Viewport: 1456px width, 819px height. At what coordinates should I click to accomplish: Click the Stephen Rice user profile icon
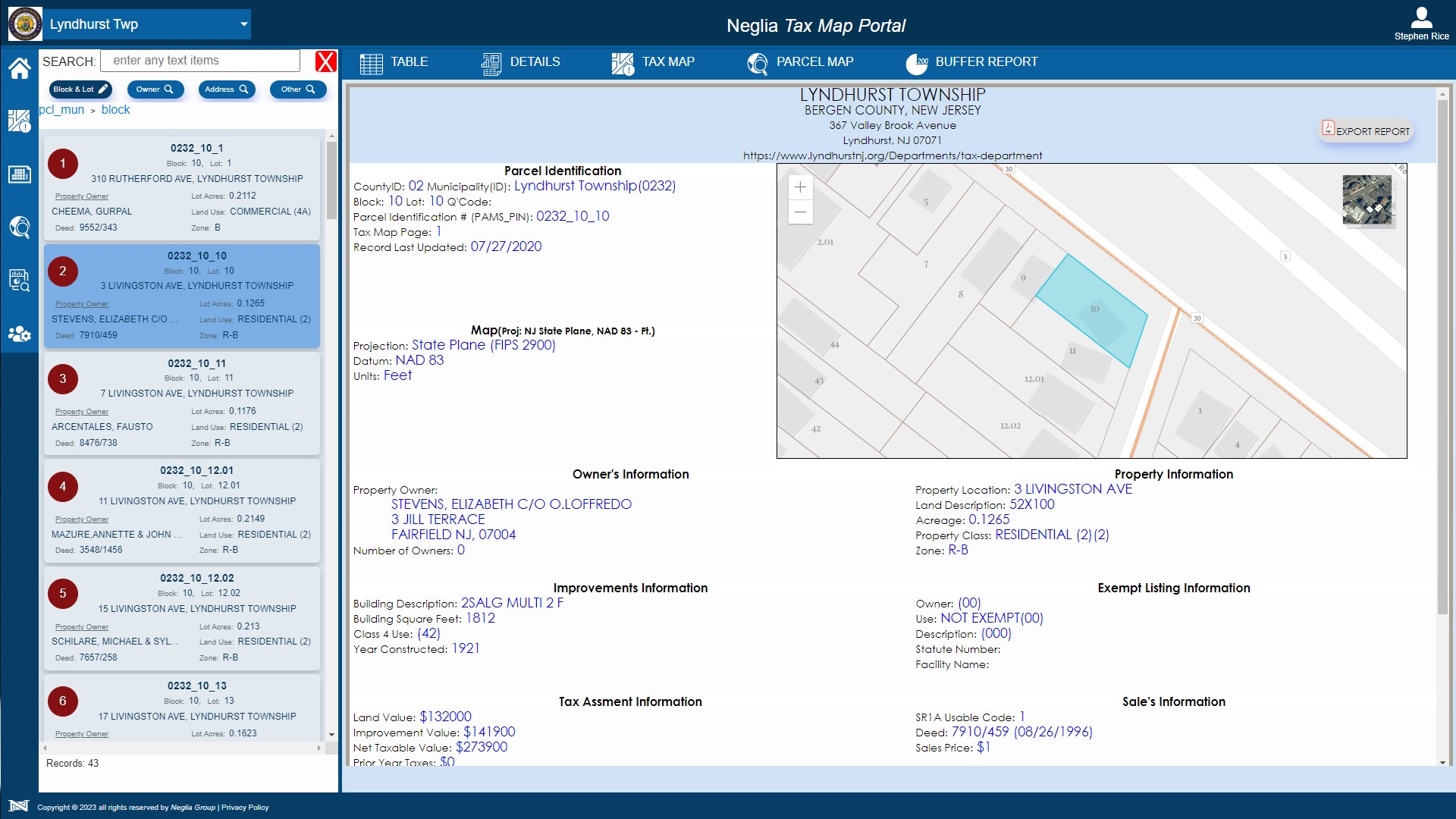coord(1420,18)
